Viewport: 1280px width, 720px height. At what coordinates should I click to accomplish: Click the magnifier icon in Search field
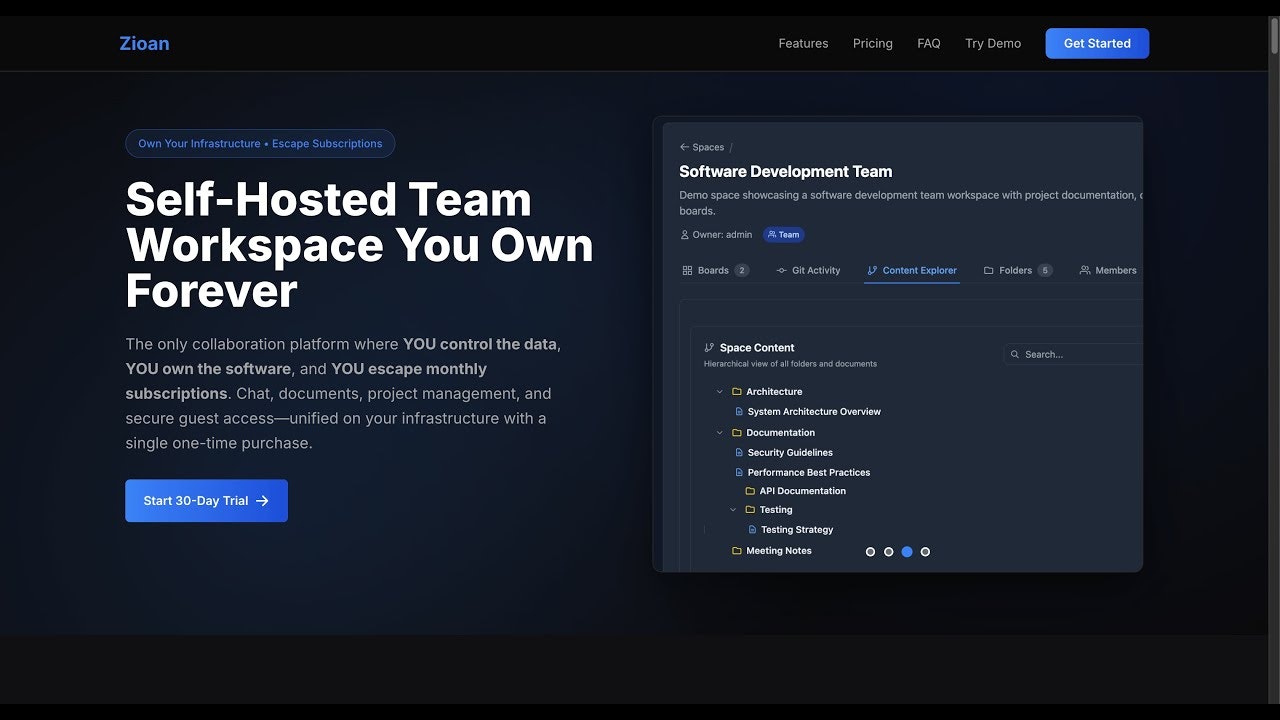pos(1015,354)
